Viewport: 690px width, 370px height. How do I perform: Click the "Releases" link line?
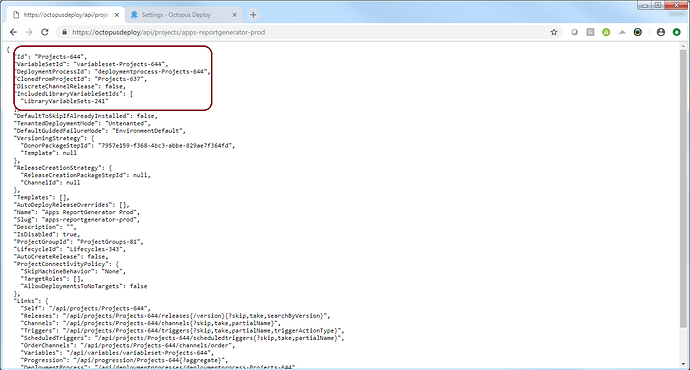click(176, 315)
